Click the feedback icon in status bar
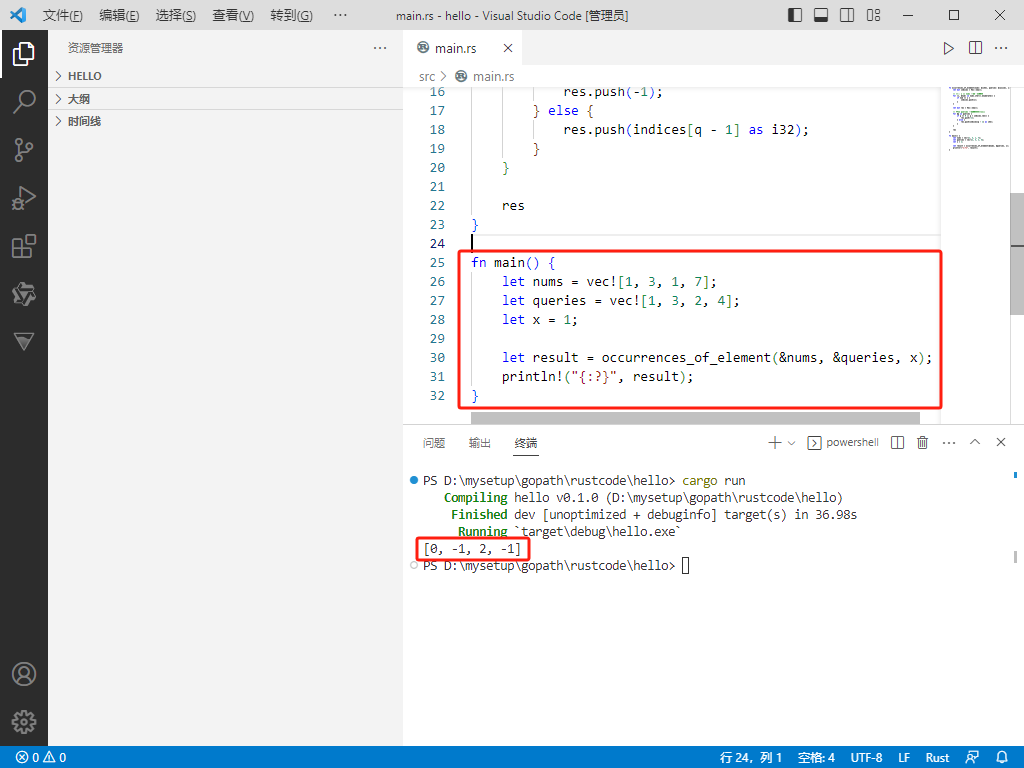 click(x=972, y=758)
